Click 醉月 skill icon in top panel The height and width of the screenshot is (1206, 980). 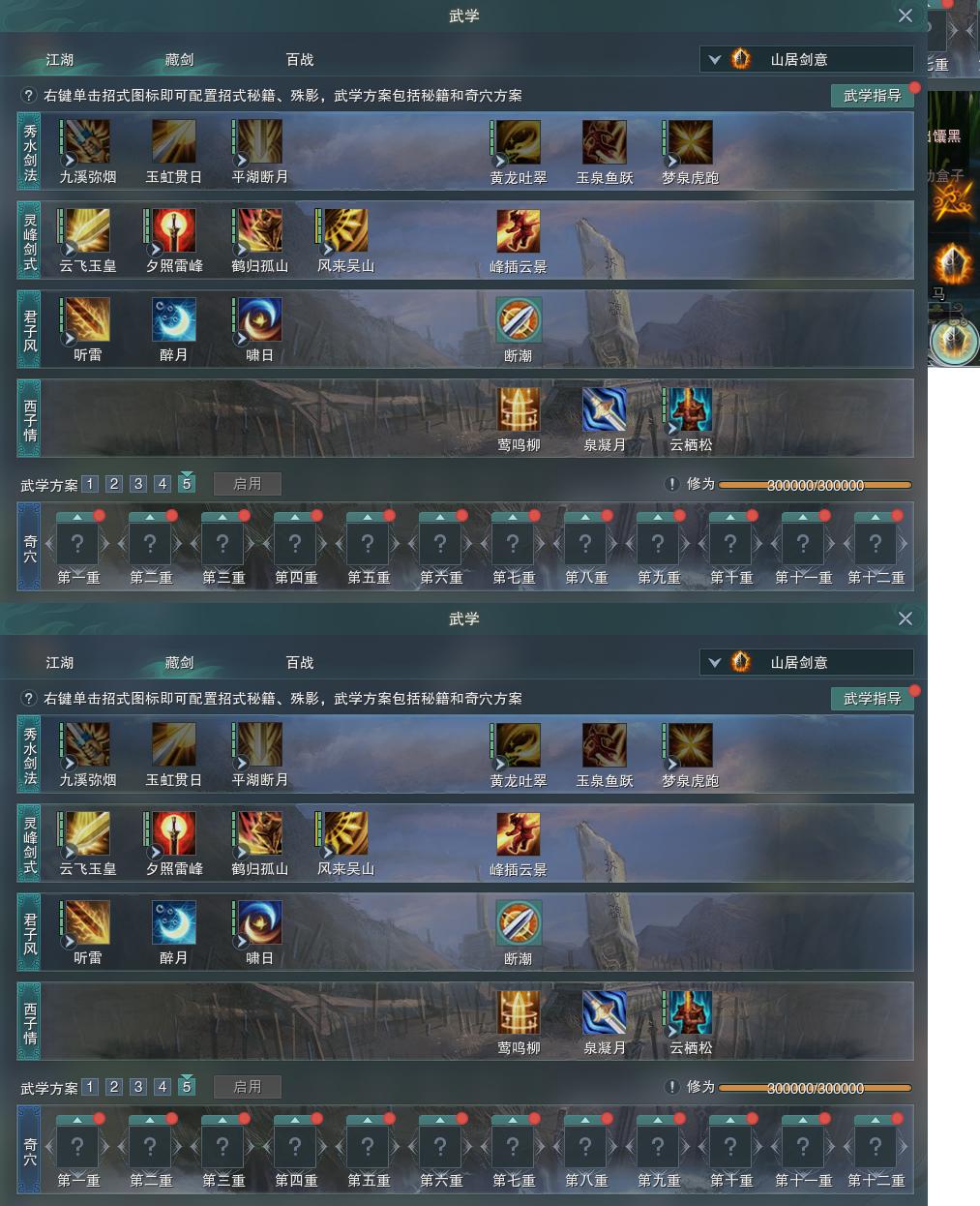coord(174,320)
